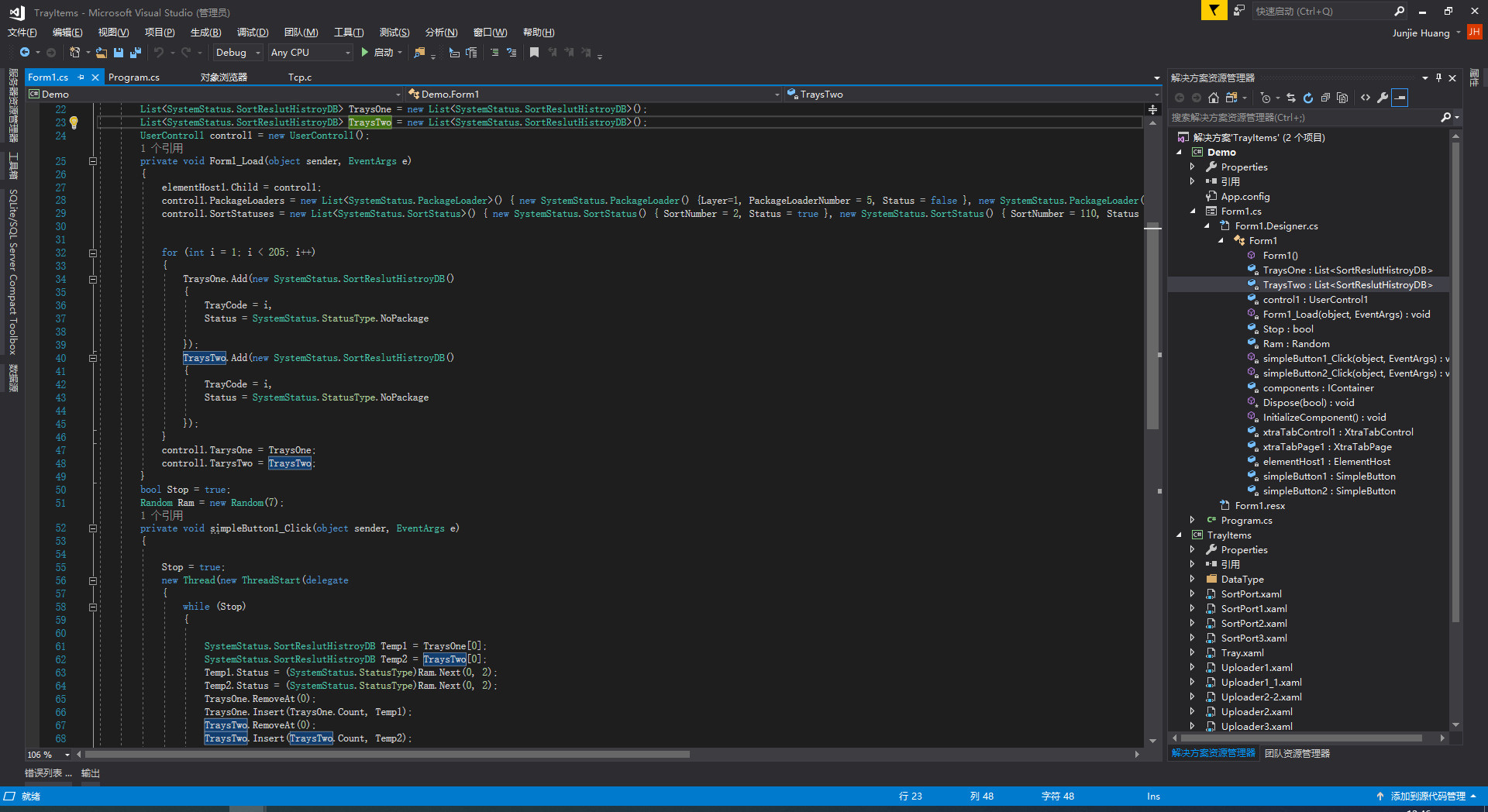Click the View Code icon in Solution Explorer
The image size is (1488, 812).
(1366, 98)
